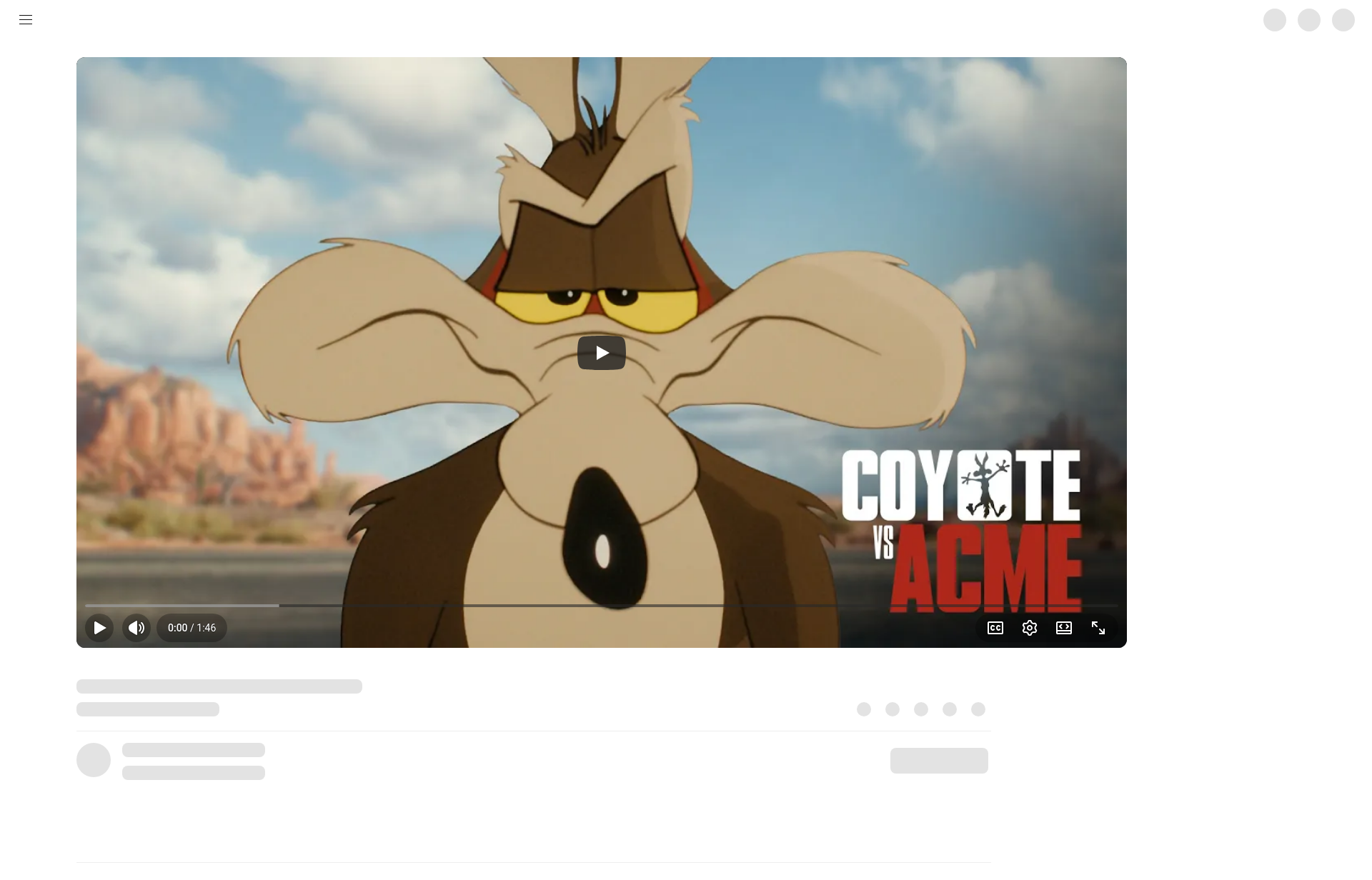This screenshot has height=880, width=1372.
Task: Click the Coyote vs Acme logo overlay
Action: click(961, 530)
